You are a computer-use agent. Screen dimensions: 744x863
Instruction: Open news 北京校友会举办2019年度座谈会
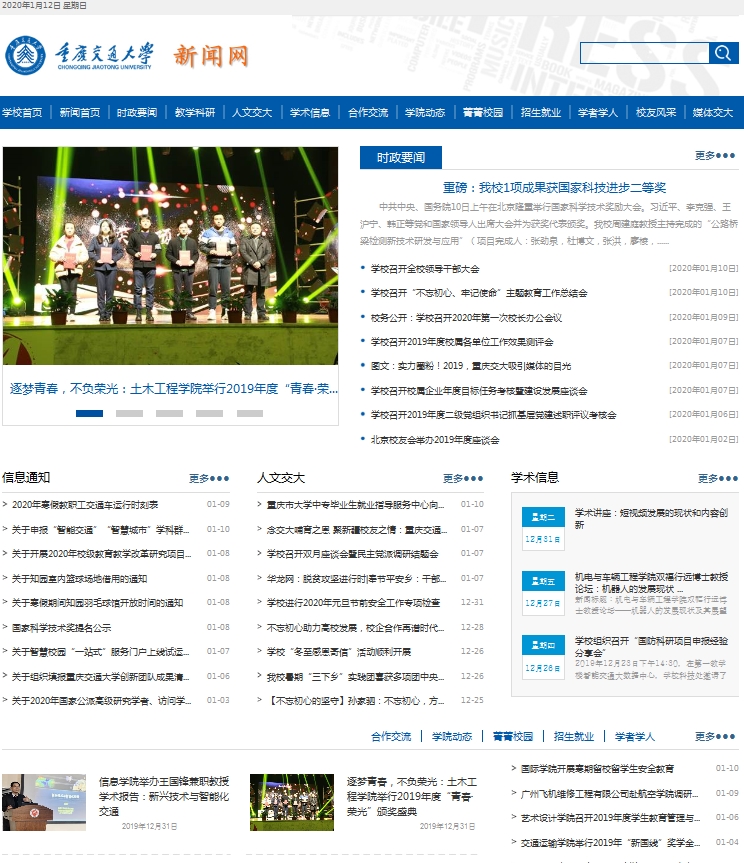coord(435,440)
